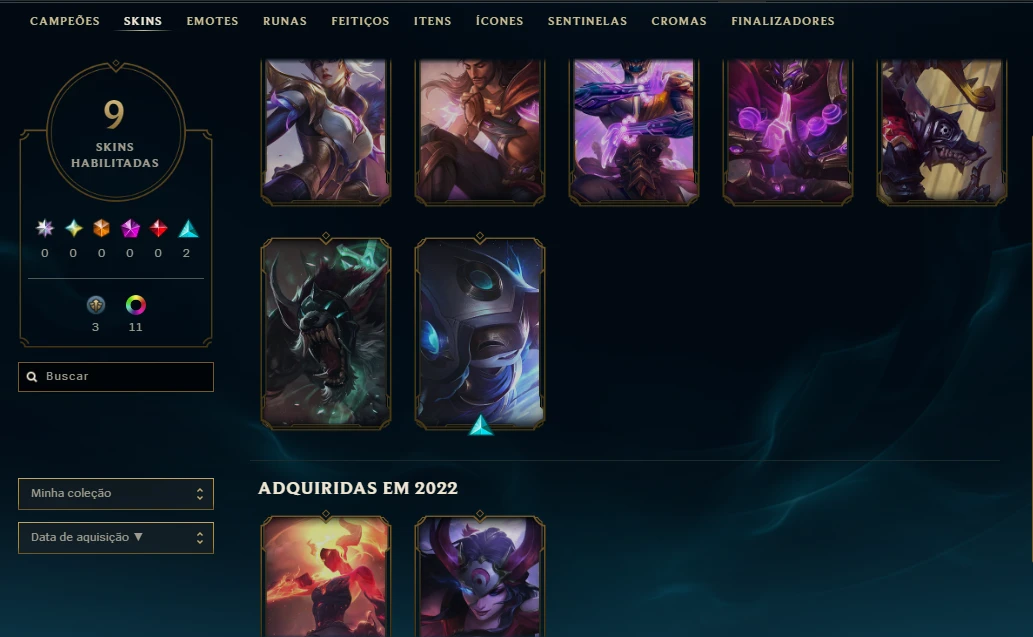Click the rainbow chroma count icon
This screenshot has width=1033, height=637.
click(136, 305)
